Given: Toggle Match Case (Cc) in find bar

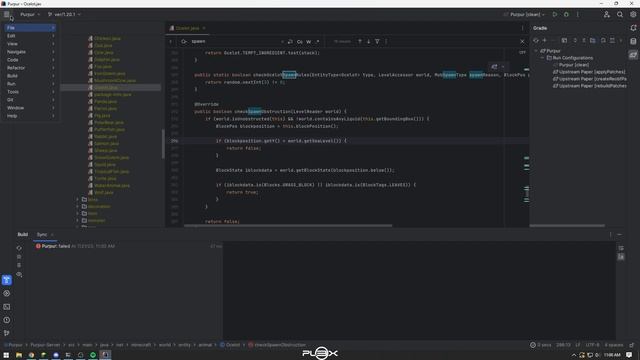Looking at the screenshot, I should tap(300, 42).
